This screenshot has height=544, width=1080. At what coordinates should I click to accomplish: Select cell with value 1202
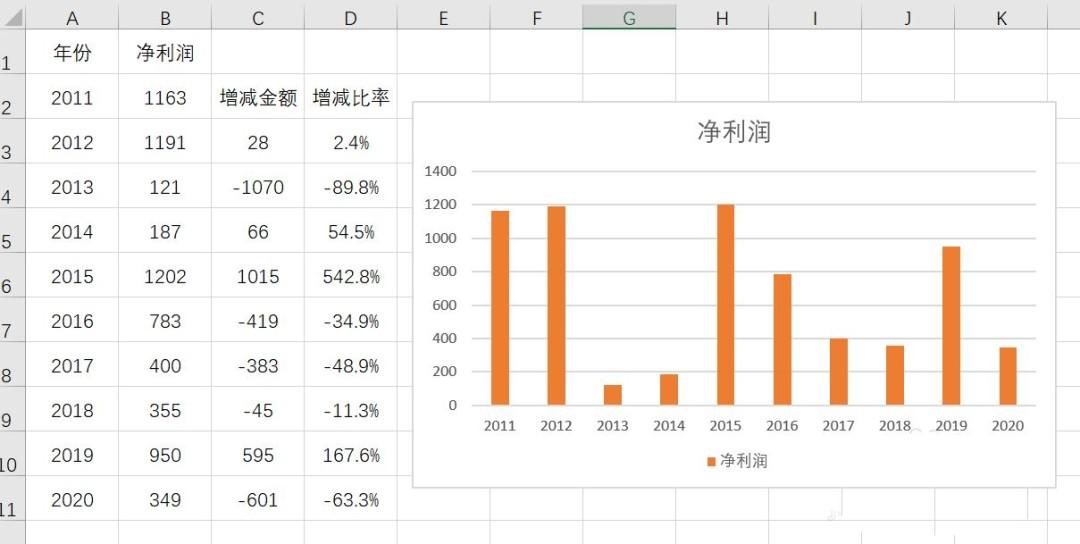[x=165, y=277]
